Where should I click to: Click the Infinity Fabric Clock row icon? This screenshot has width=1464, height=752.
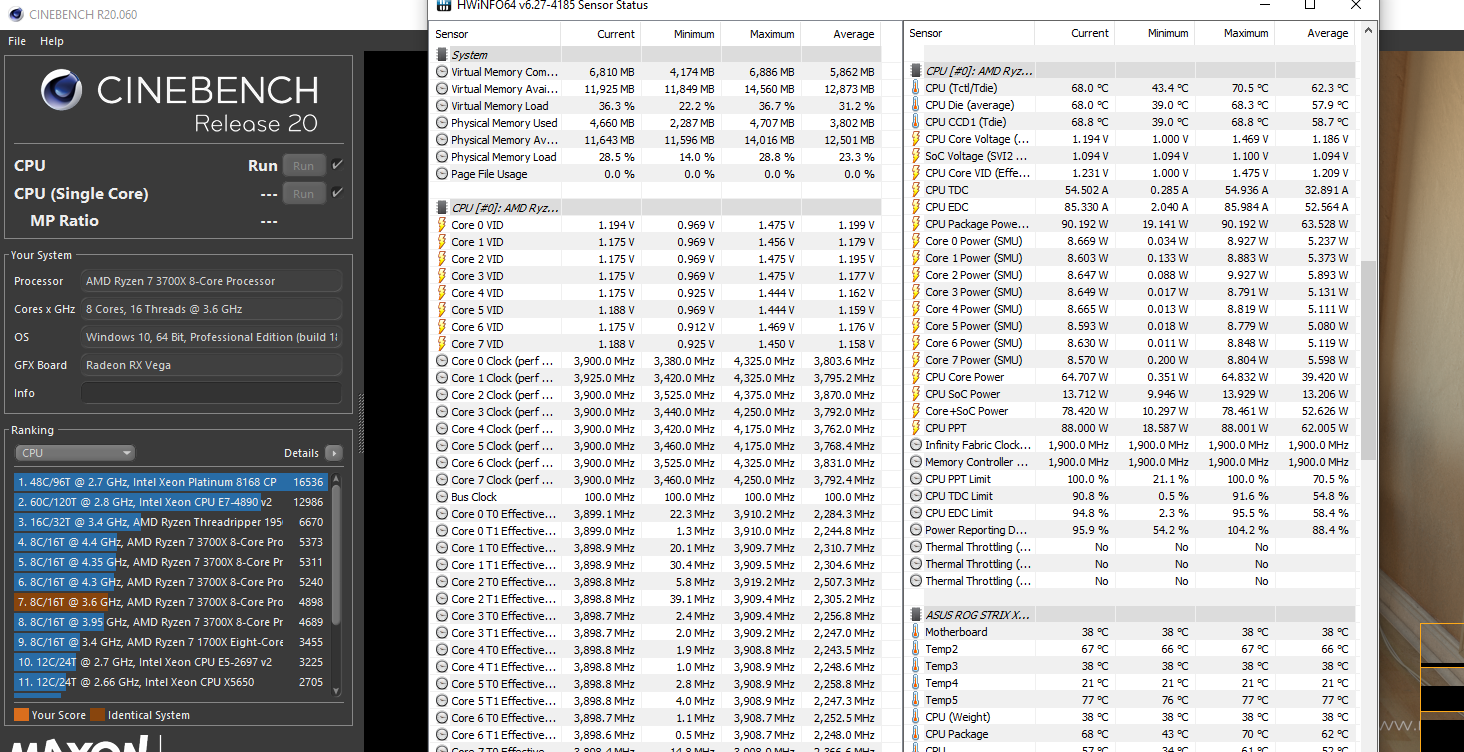tap(916, 445)
